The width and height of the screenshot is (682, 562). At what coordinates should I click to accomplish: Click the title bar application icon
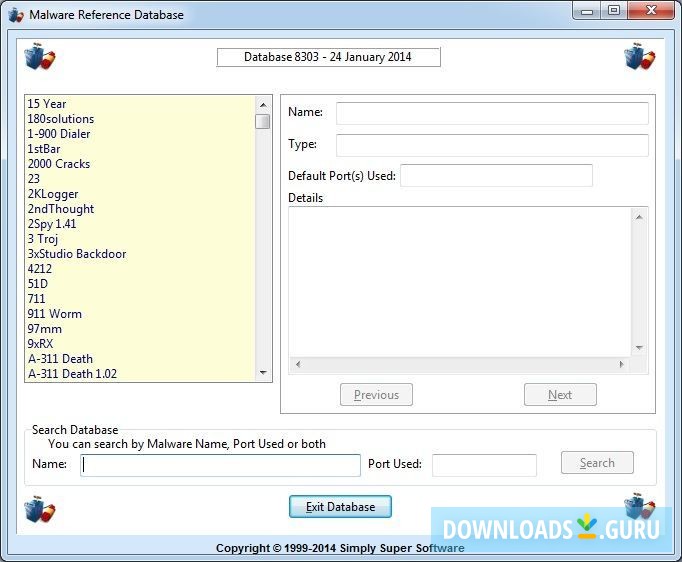click(16, 15)
